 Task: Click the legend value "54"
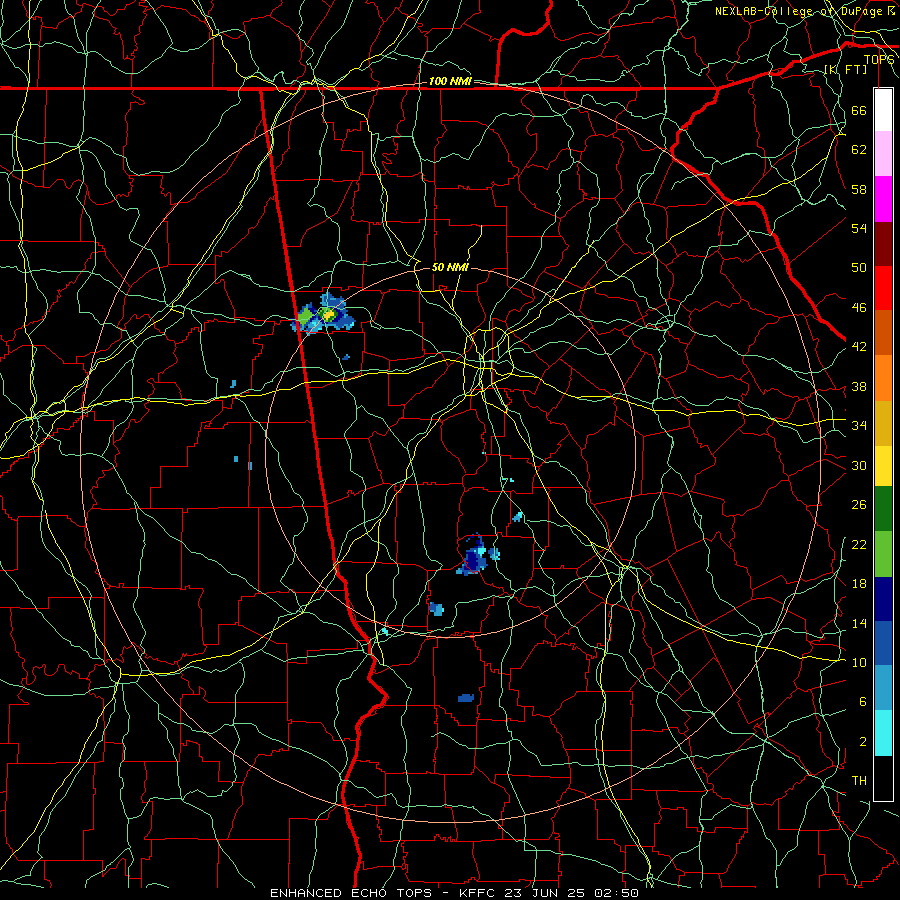tap(859, 228)
